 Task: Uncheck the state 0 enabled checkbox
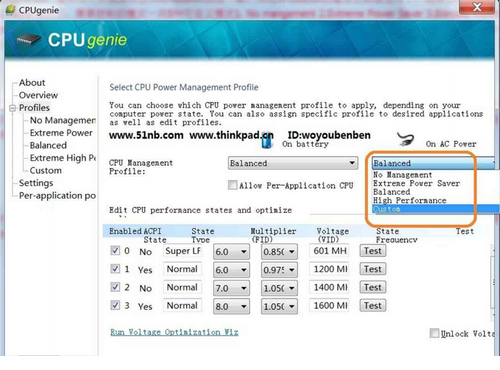coord(115,251)
